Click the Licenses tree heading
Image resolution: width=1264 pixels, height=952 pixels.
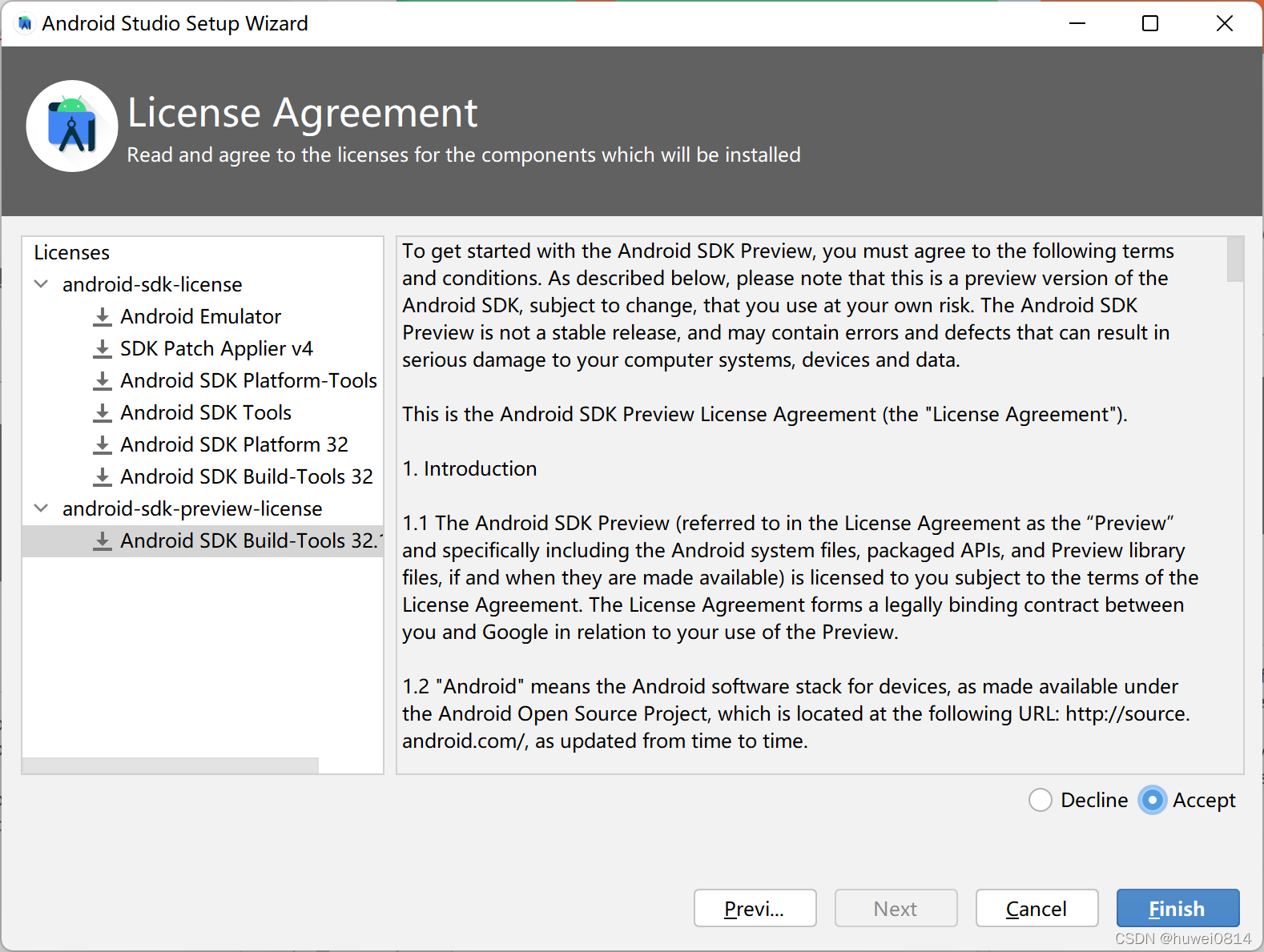71,253
